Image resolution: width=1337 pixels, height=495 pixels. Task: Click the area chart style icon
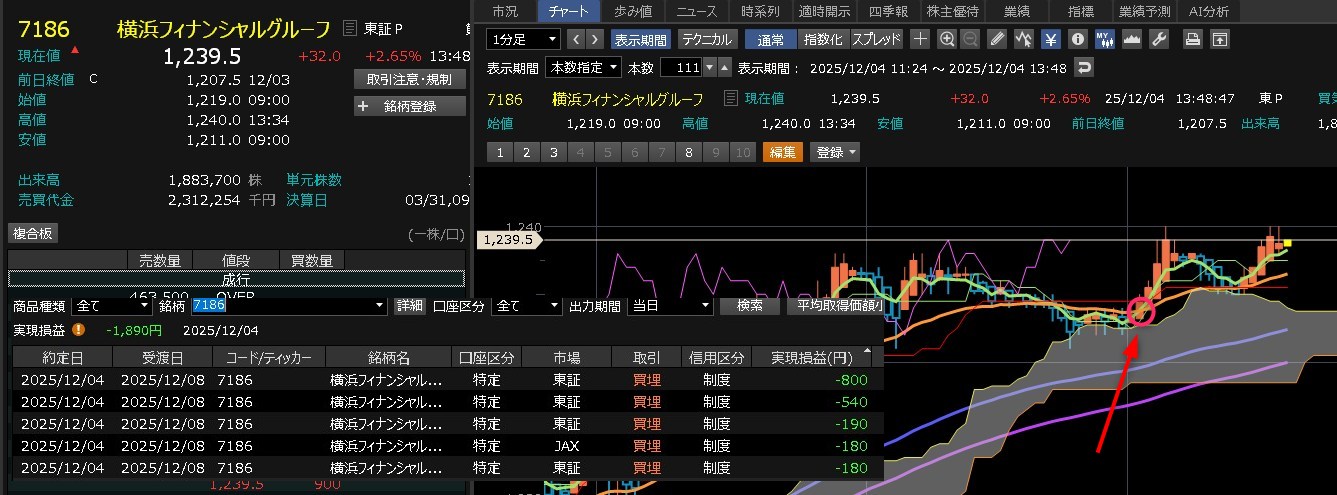(1132, 39)
